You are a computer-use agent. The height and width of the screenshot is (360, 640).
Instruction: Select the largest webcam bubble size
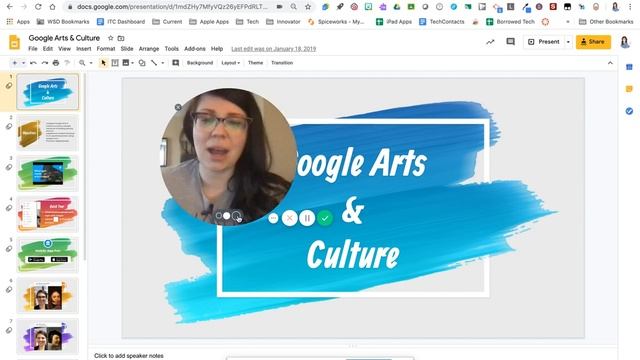pos(236,216)
